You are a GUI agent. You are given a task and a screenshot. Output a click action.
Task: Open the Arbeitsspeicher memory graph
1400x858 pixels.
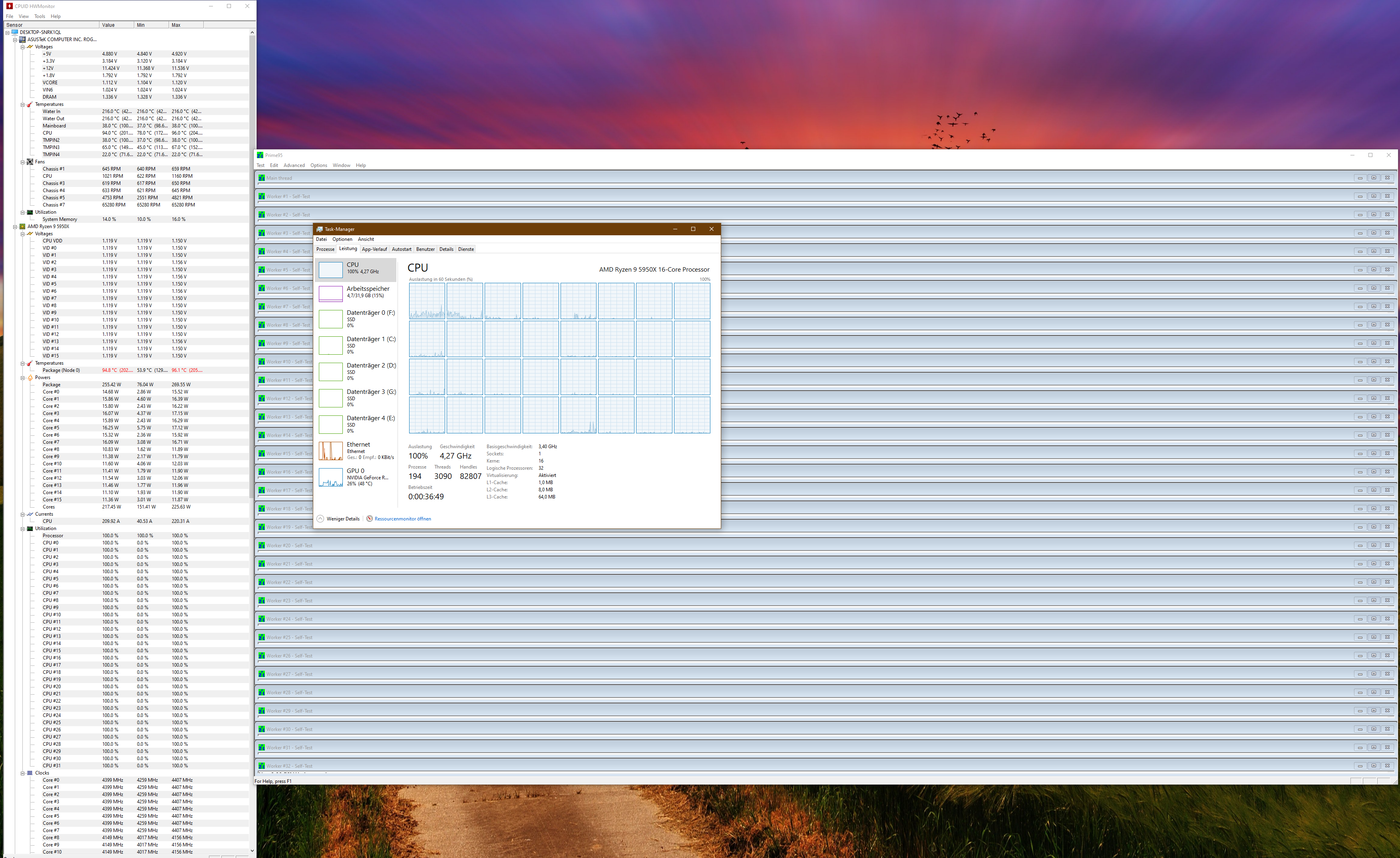tap(330, 293)
